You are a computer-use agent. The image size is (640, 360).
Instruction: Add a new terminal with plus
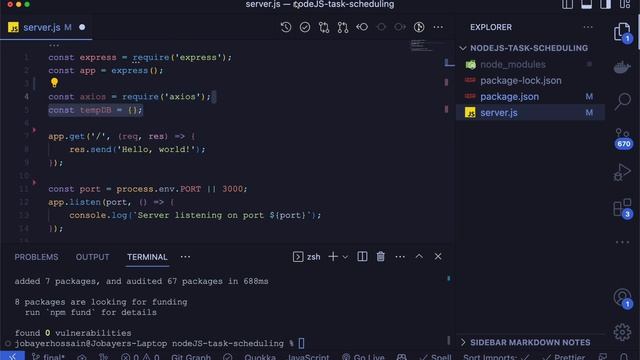[333, 256]
